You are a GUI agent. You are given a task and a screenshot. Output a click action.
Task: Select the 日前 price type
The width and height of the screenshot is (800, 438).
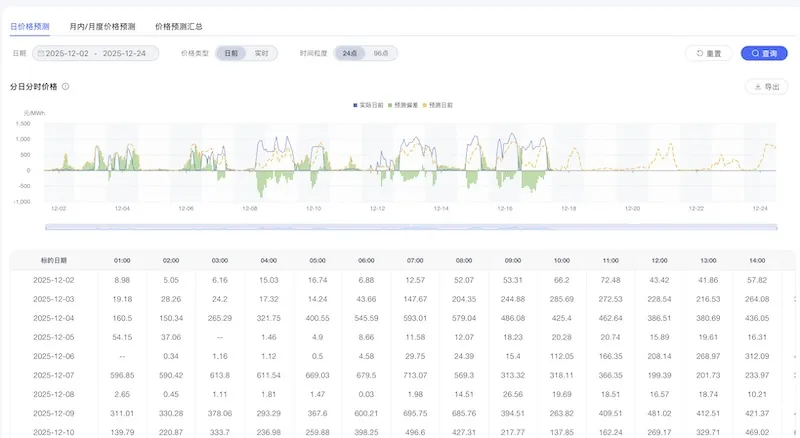click(x=231, y=53)
